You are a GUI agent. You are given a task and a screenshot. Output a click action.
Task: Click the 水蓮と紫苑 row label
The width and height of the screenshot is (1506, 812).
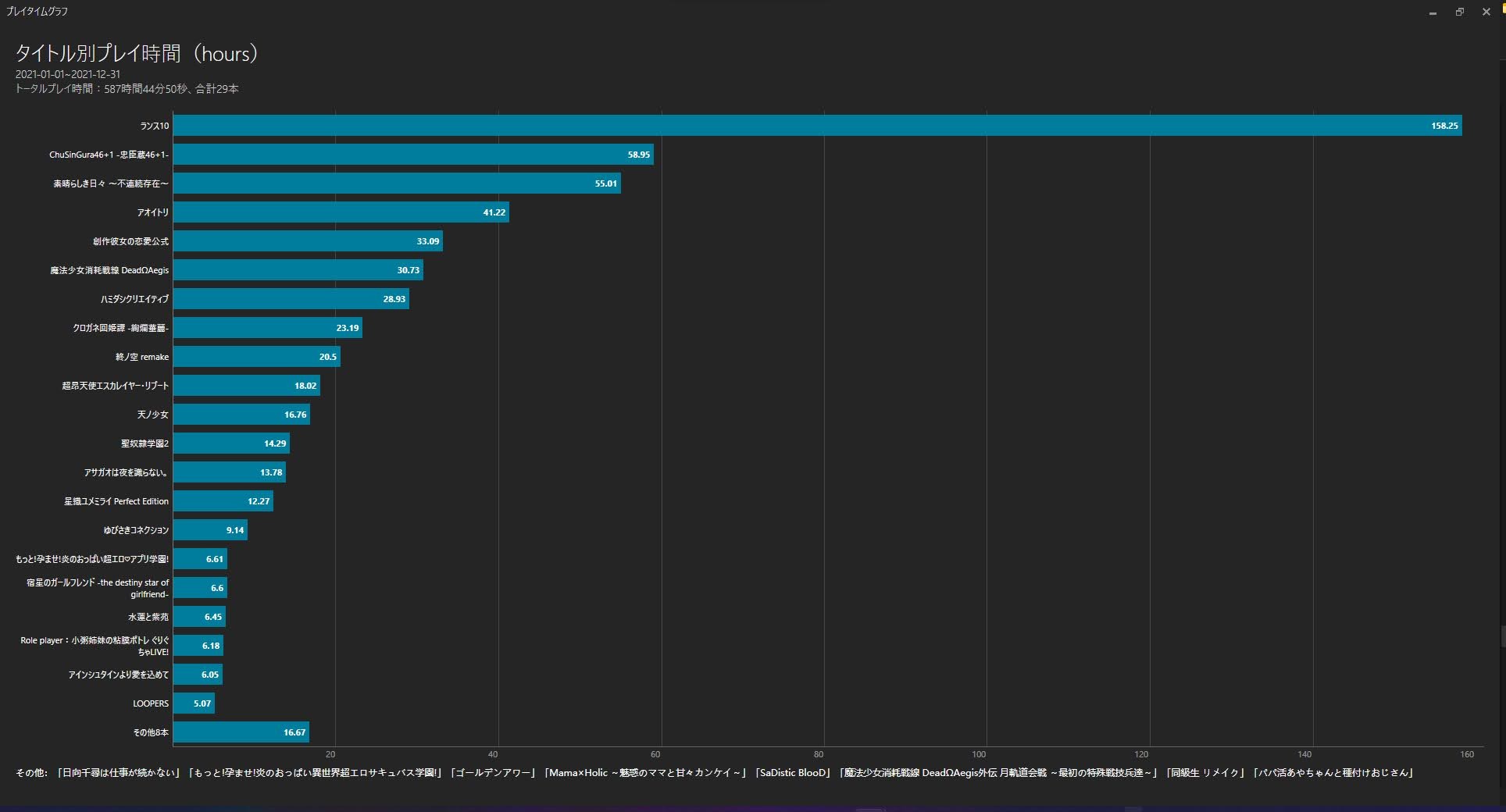(148, 617)
